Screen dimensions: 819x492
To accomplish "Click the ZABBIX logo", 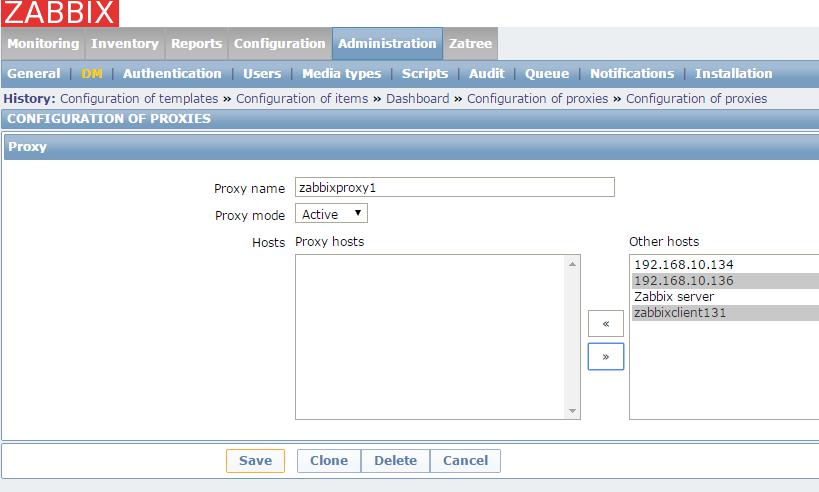I will point(60,13).
